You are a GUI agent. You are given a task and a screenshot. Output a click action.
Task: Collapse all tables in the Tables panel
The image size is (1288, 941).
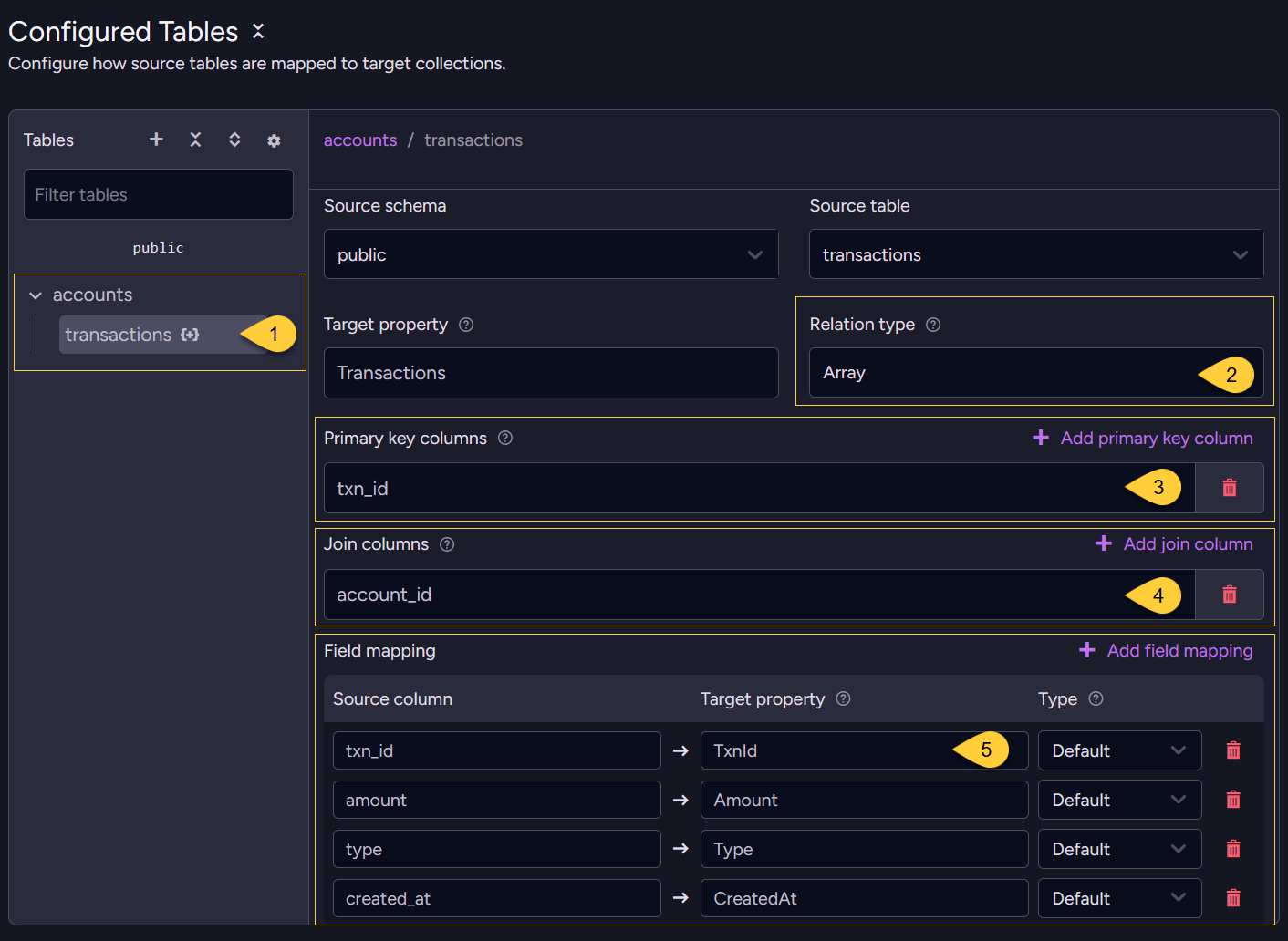pos(195,139)
